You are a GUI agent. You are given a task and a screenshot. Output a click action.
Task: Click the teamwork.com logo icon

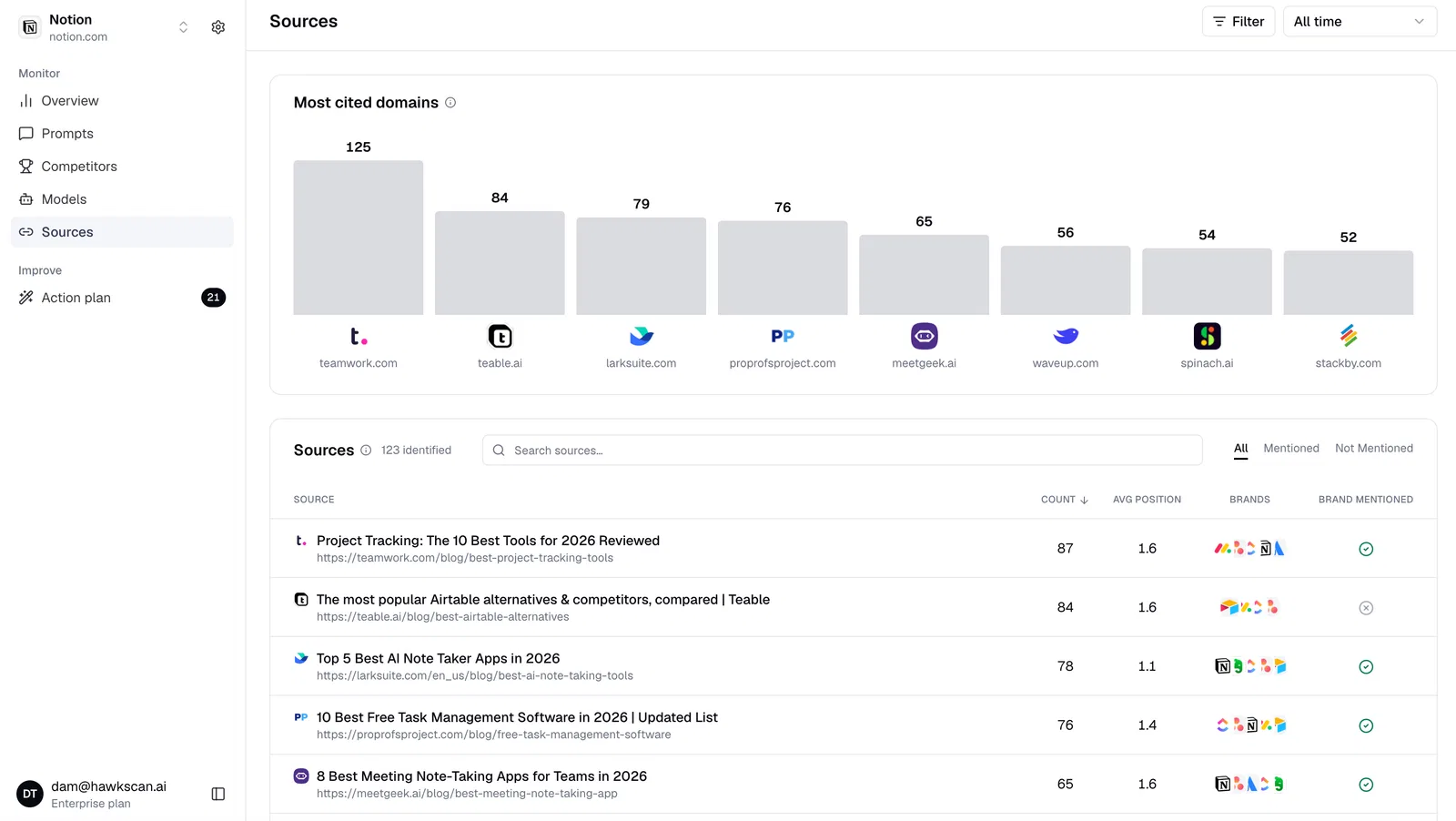click(x=359, y=337)
